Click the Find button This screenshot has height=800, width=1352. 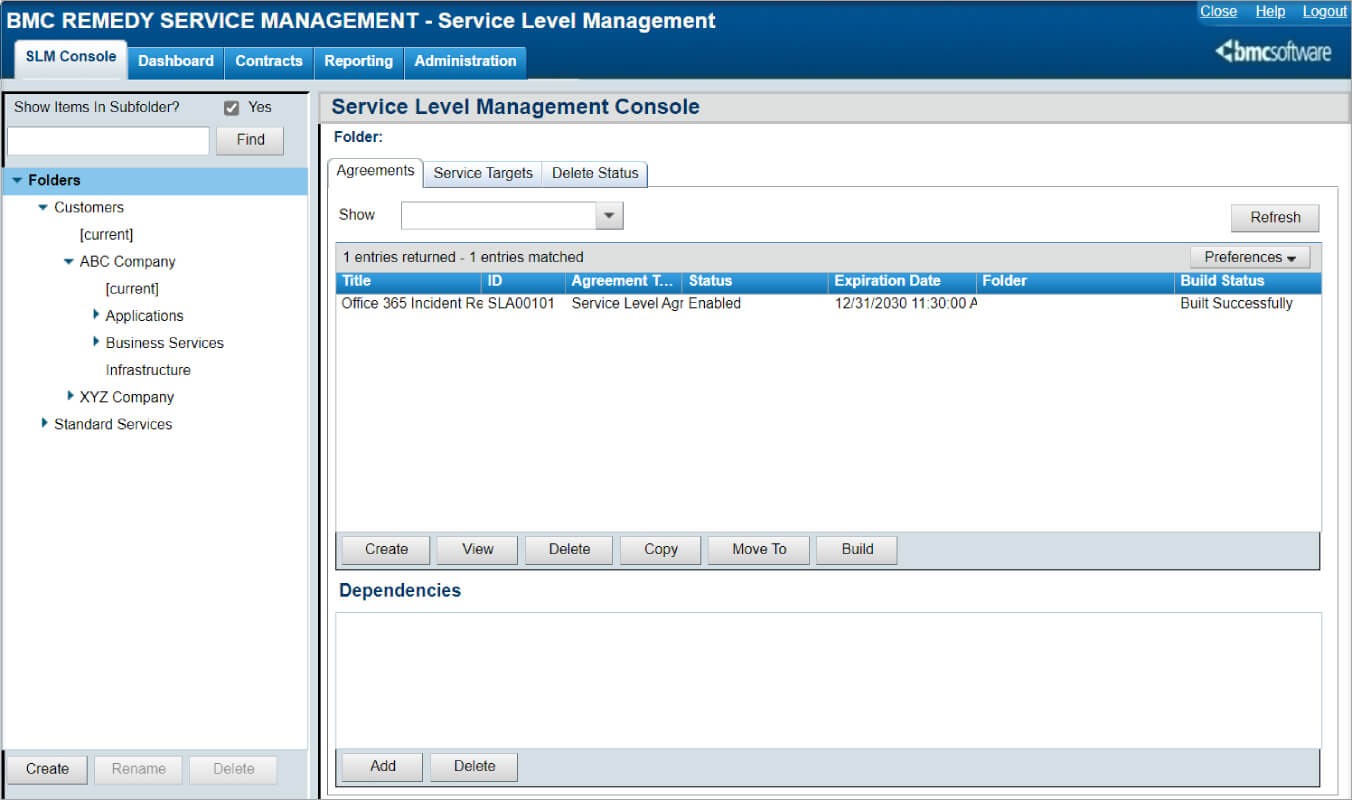pyautogui.click(x=250, y=140)
